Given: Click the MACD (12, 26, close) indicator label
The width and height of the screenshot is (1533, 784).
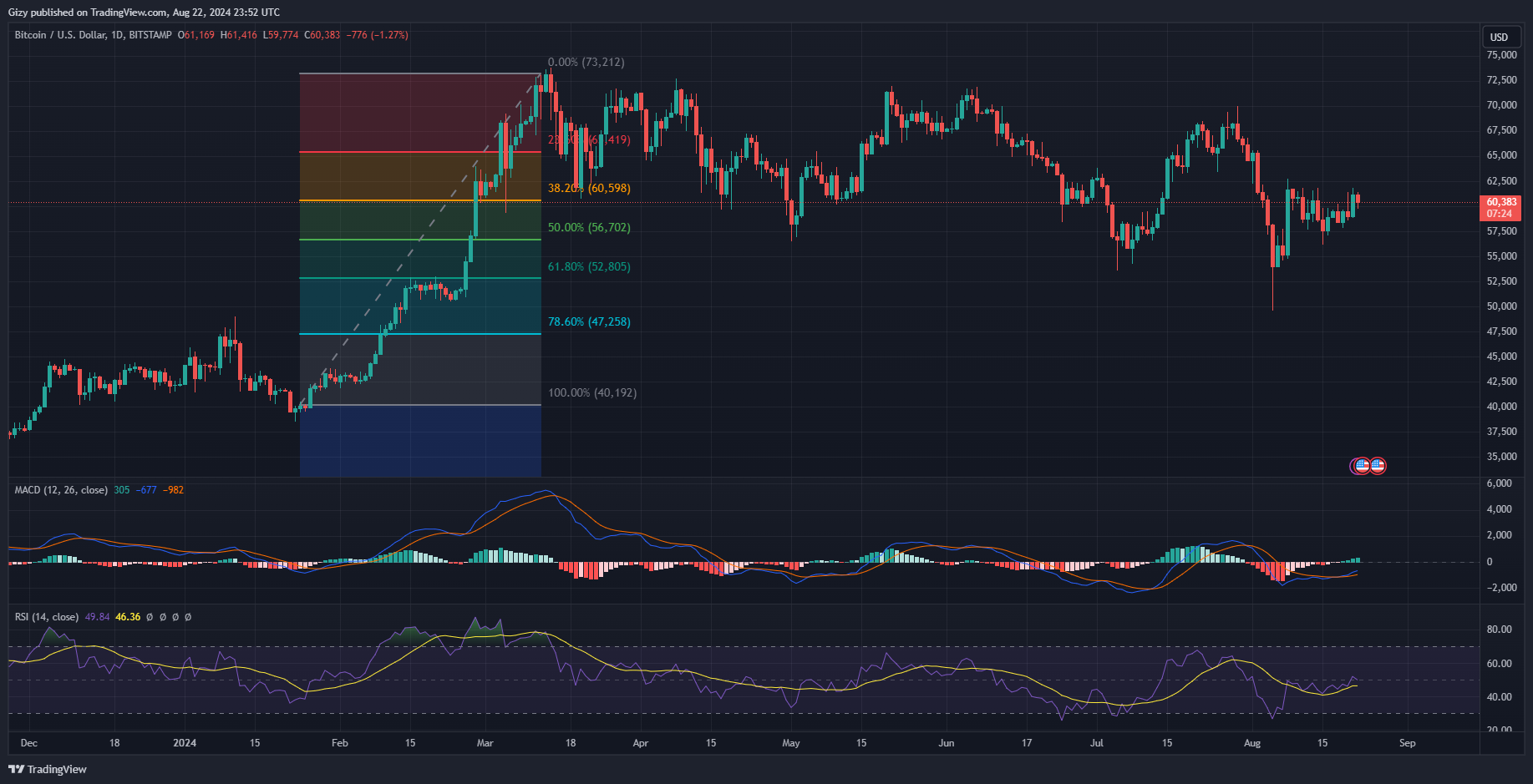Looking at the screenshot, I should [x=61, y=490].
